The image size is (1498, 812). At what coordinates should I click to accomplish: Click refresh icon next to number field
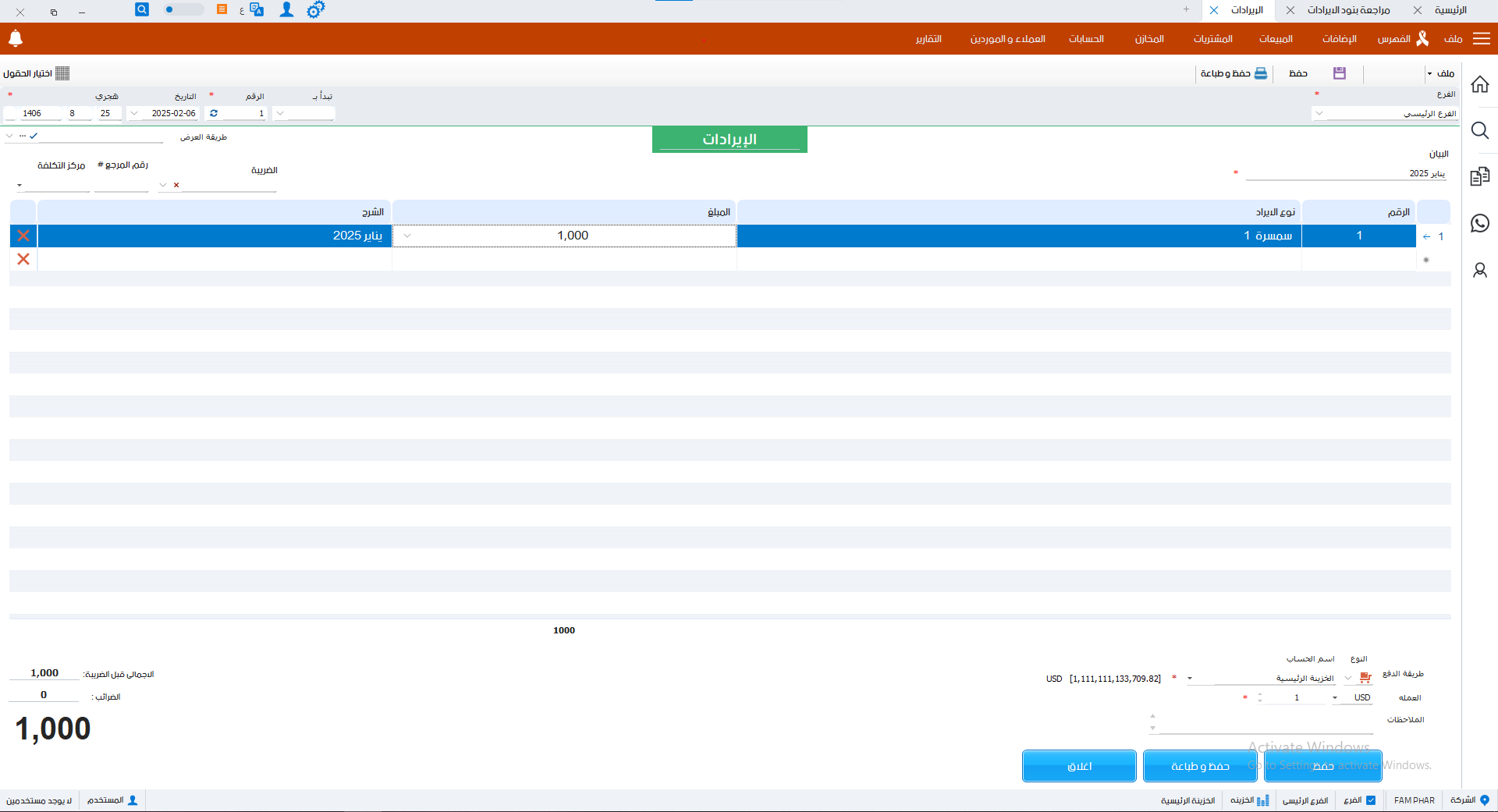click(214, 113)
